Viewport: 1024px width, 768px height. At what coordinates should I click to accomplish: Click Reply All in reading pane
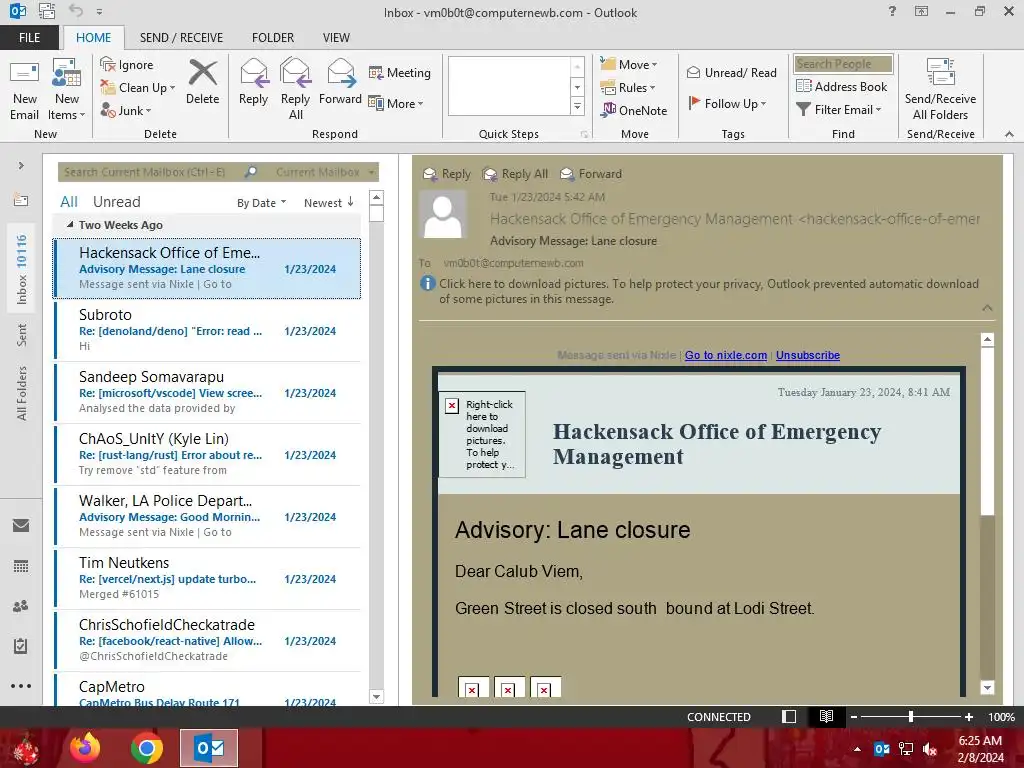pos(515,174)
